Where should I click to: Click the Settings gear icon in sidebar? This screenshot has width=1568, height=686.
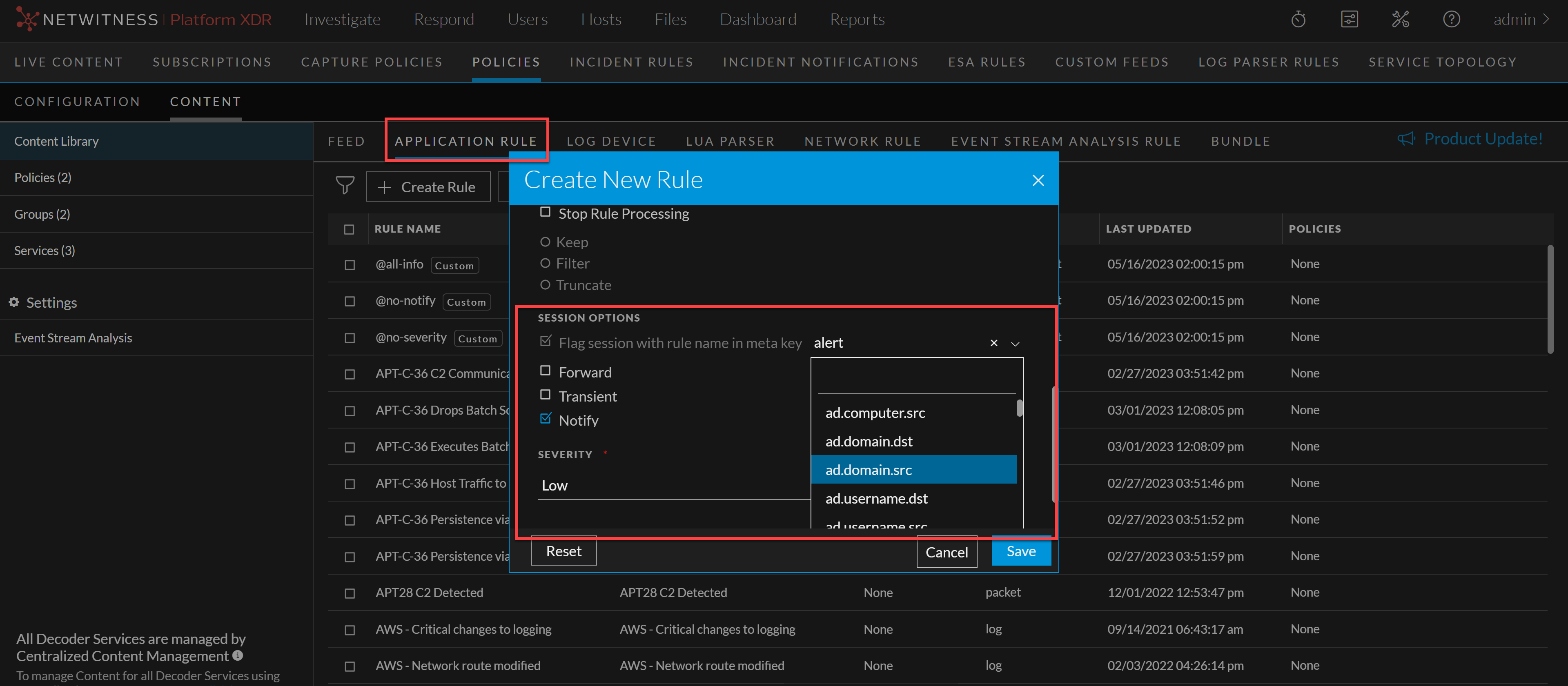click(x=14, y=302)
